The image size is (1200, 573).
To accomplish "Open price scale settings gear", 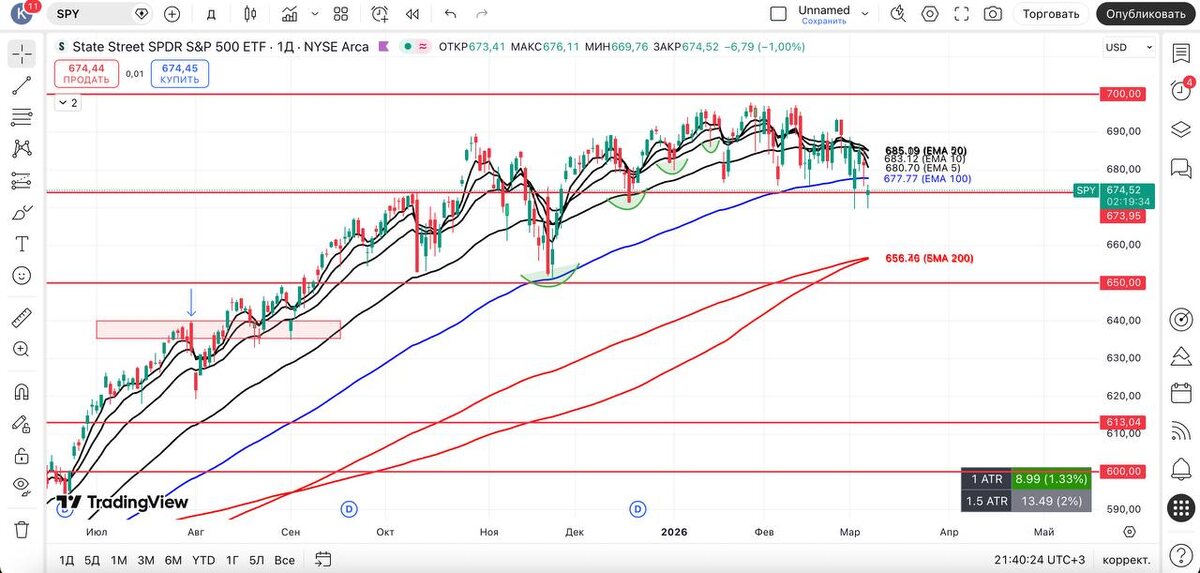I will [x=1129, y=531].
